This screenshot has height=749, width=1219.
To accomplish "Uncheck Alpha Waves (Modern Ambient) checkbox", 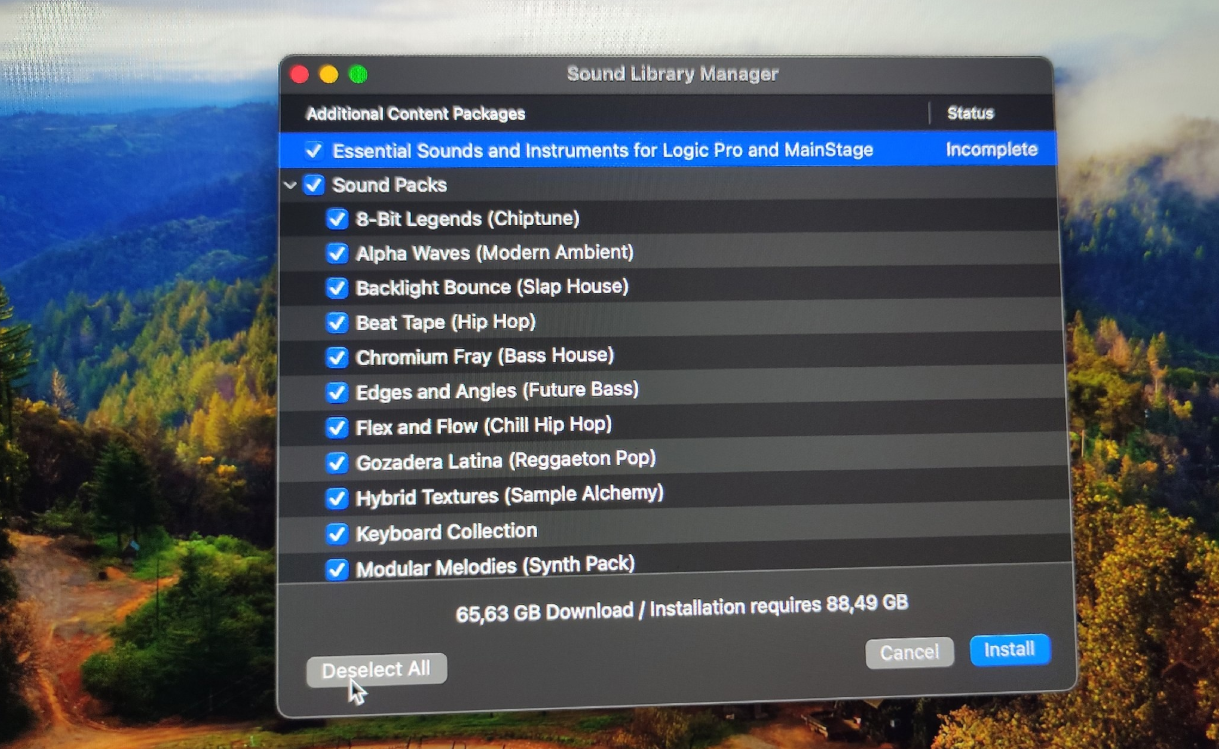I will (337, 253).
